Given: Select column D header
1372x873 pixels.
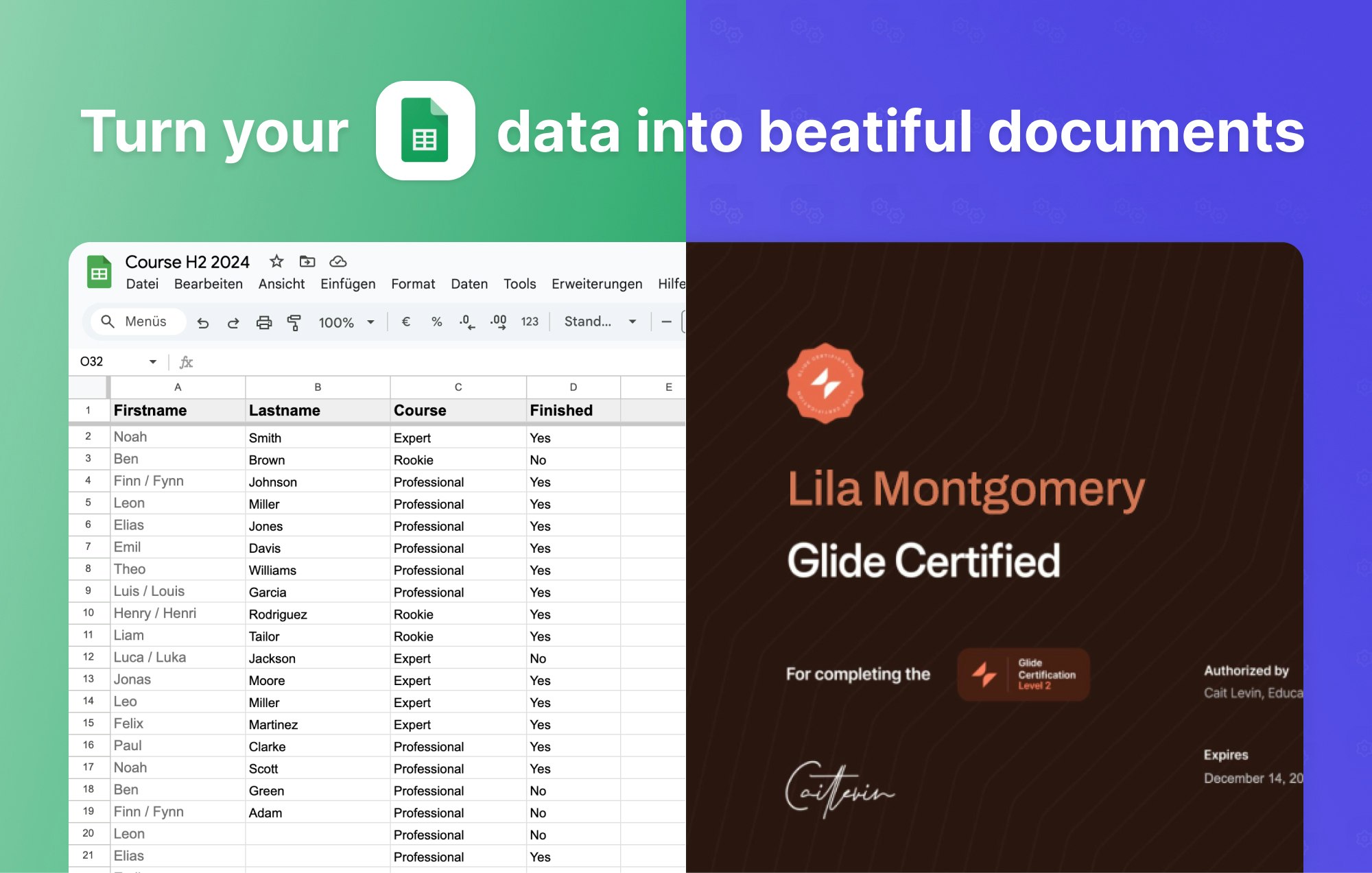Looking at the screenshot, I should (573, 387).
